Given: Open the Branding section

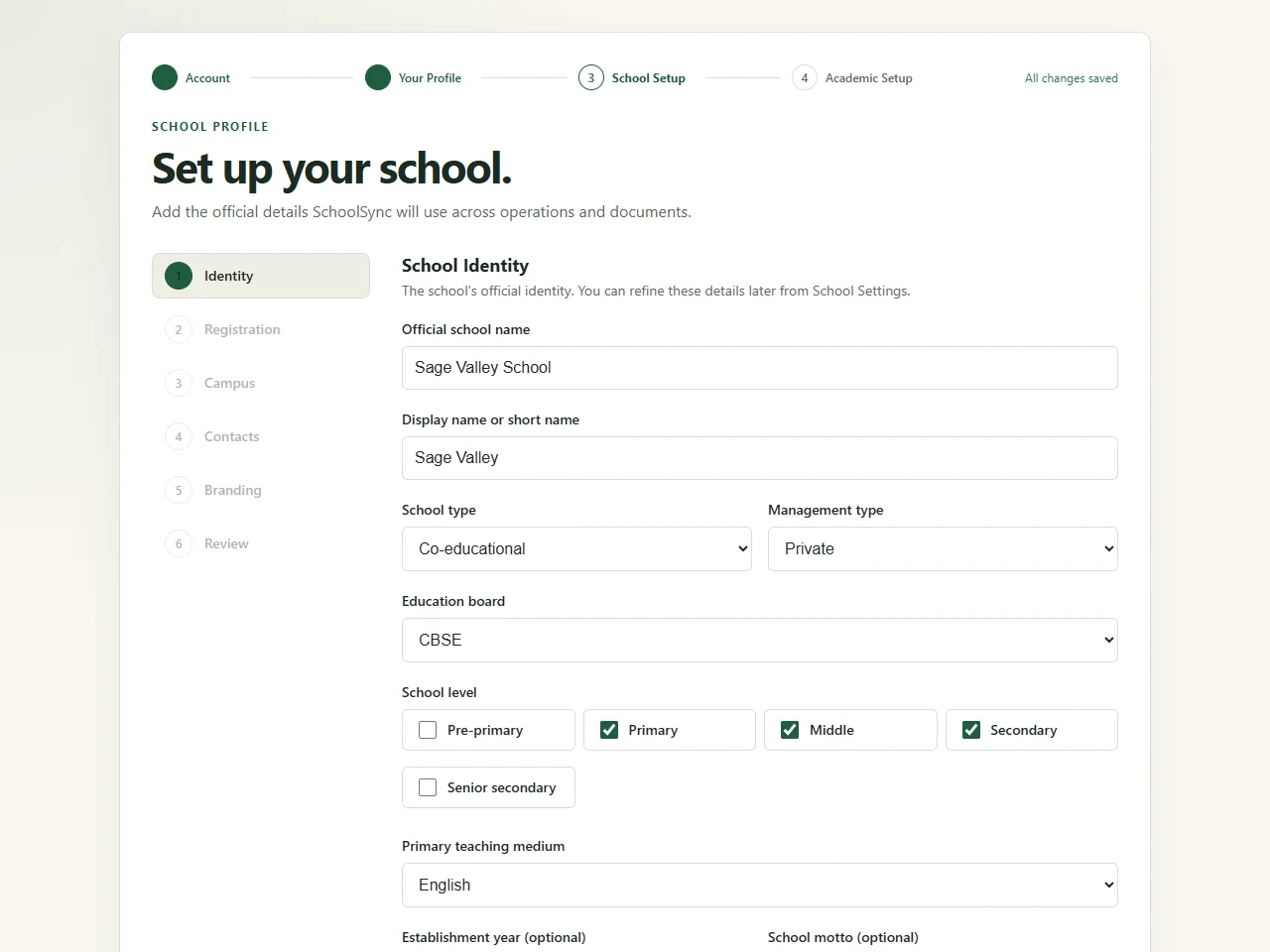Looking at the screenshot, I should coord(261,490).
